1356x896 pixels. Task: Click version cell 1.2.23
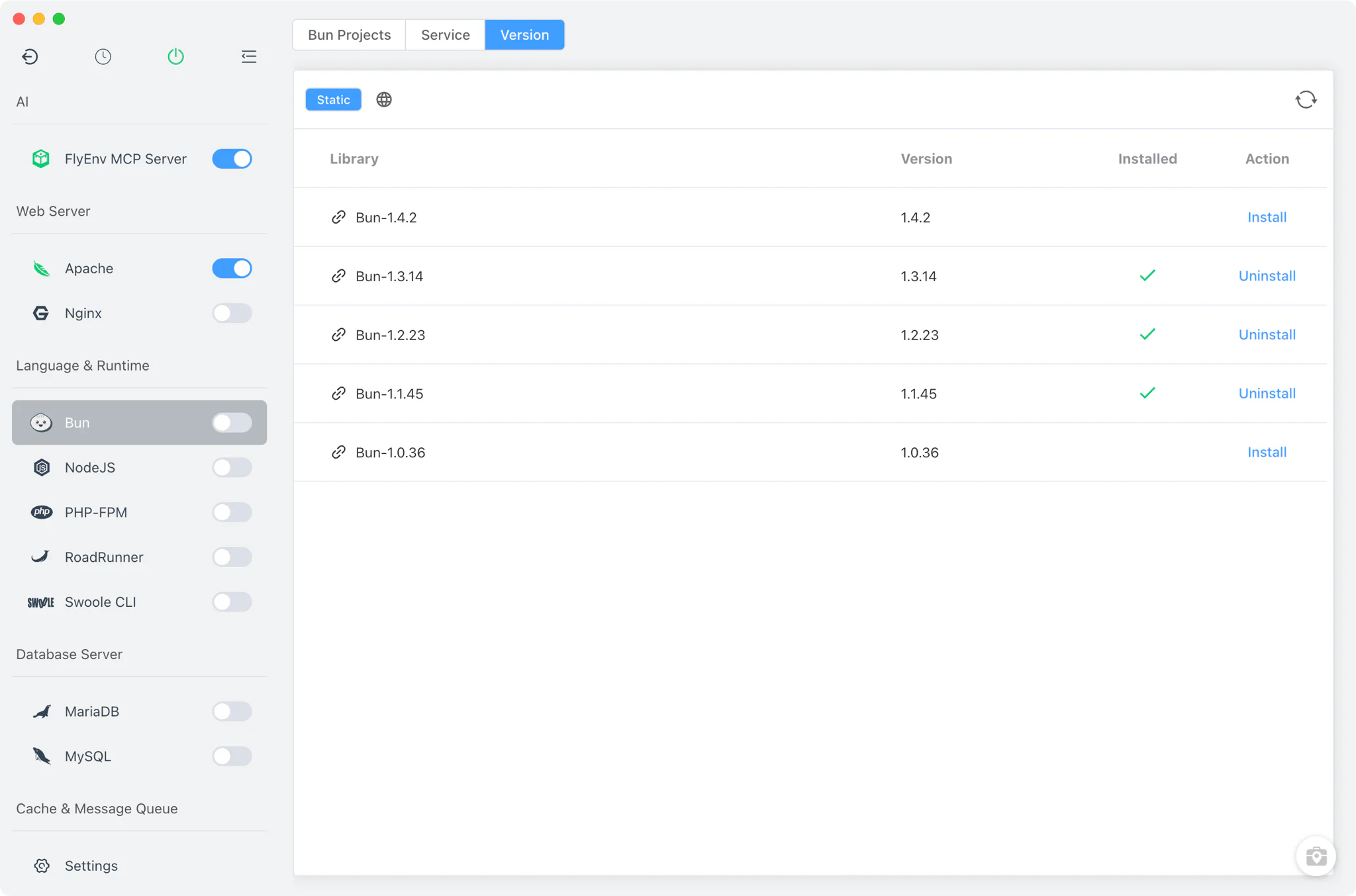(x=920, y=335)
